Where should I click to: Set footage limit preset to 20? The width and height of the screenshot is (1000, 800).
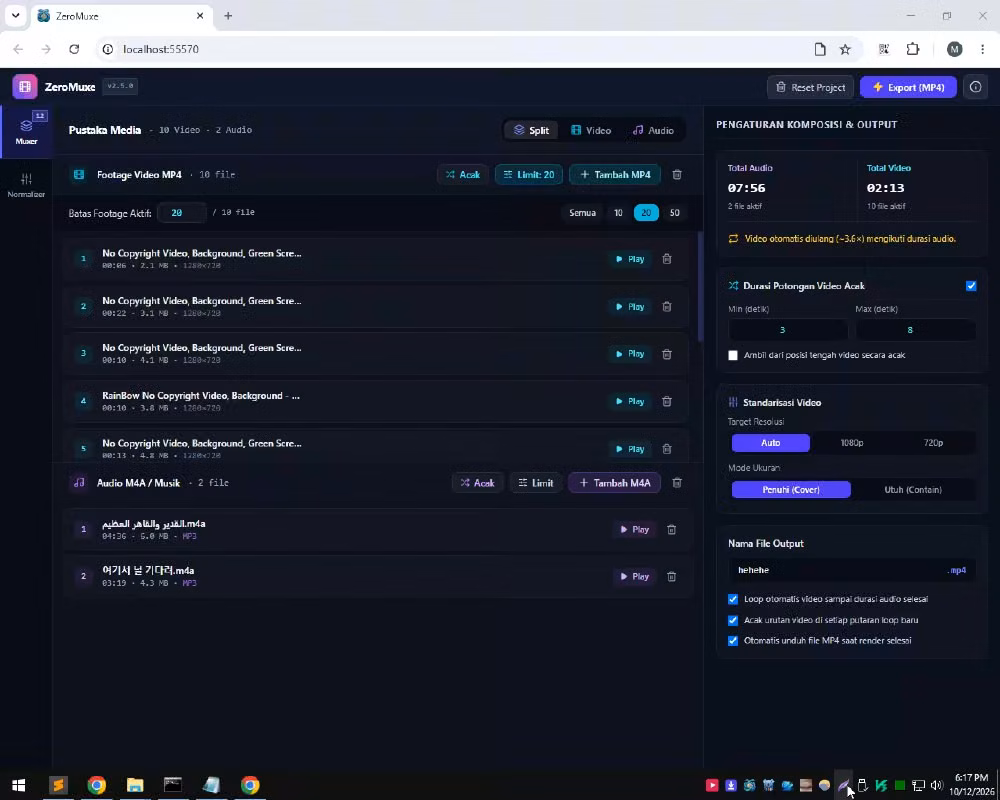pos(646,213)
